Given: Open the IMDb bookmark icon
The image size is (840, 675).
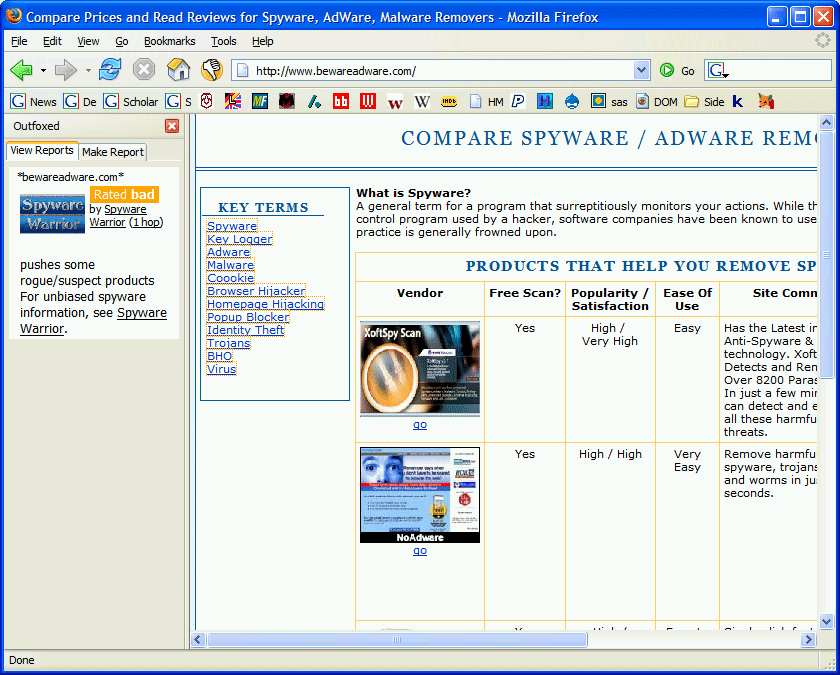Looking at the screenshot, I should click(449, 101).
